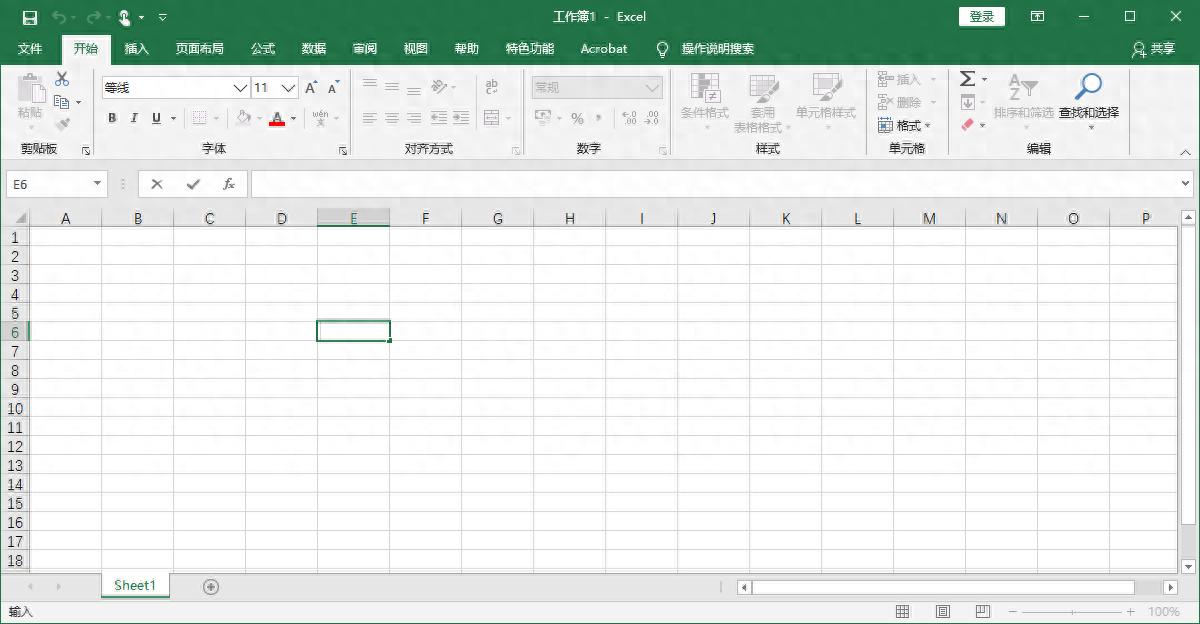1200x624 pixels.
Task: Switch to Normal view in the status bar
Action: click(x=902, y=611)
